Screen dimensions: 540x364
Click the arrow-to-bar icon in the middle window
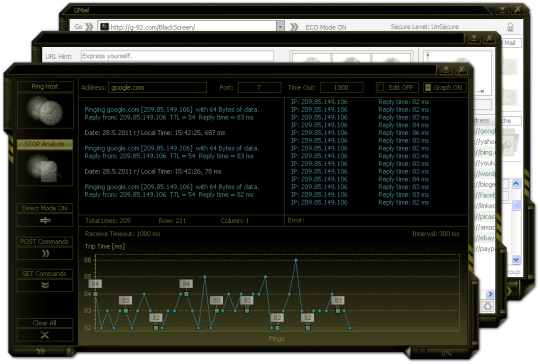pyautogui.click(x=481, y=91)
